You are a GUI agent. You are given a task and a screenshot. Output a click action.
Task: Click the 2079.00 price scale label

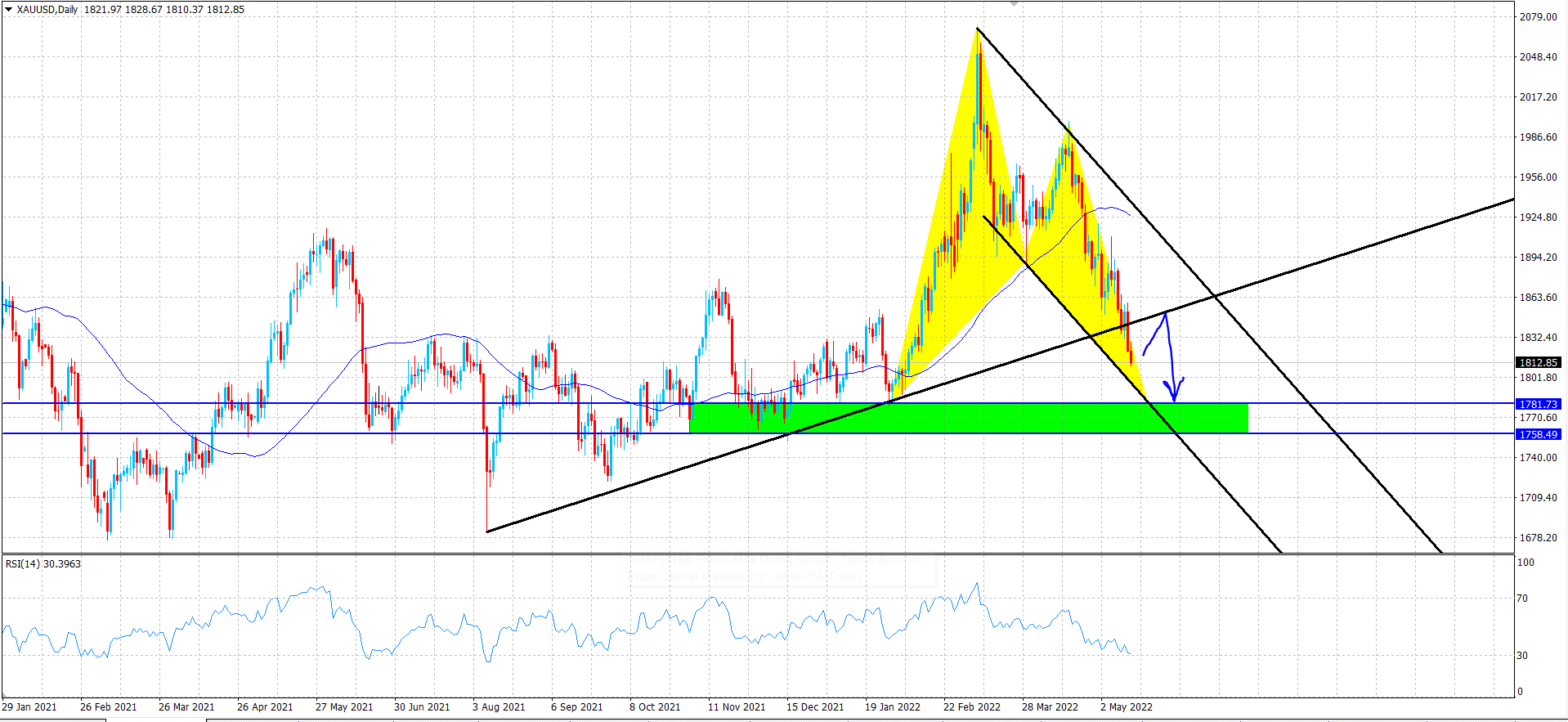(x=1539, y=16)
